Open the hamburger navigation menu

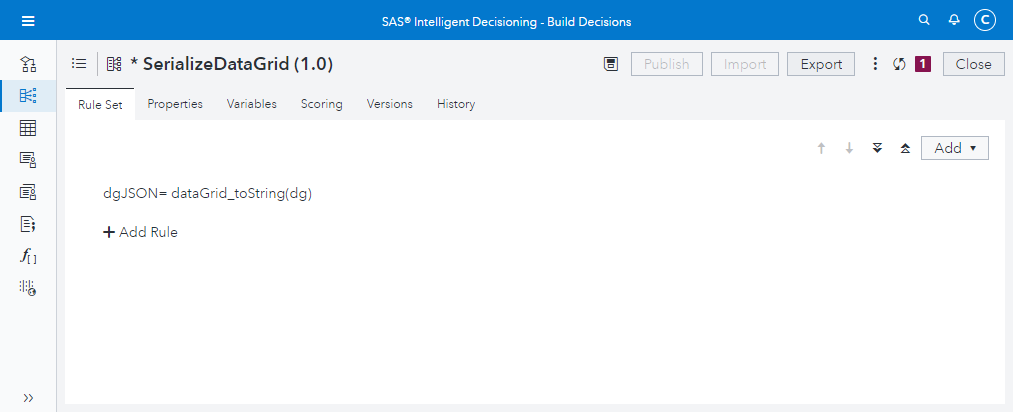28,21
